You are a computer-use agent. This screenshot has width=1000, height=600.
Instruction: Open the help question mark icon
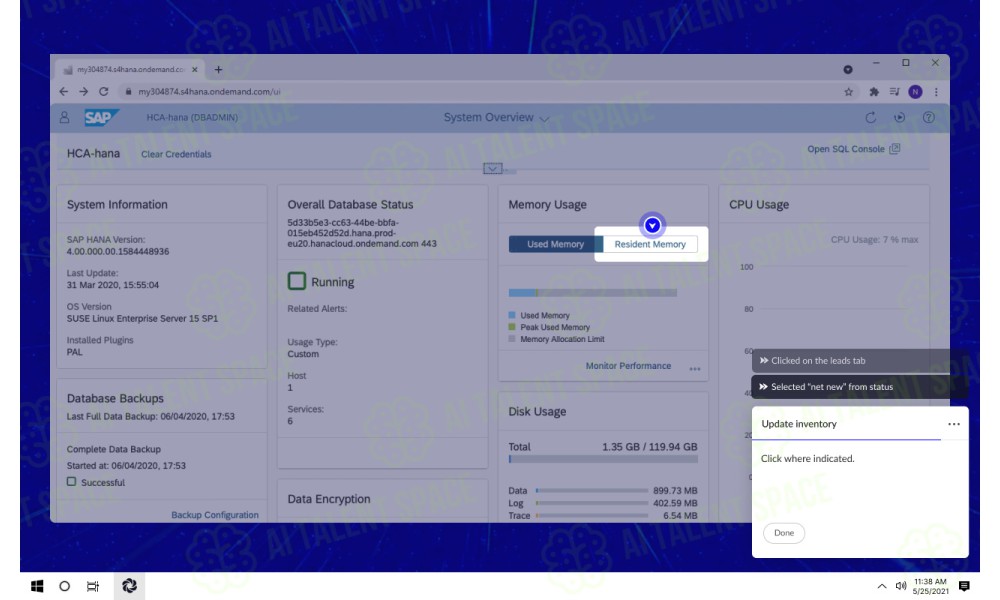pos(929,117)
